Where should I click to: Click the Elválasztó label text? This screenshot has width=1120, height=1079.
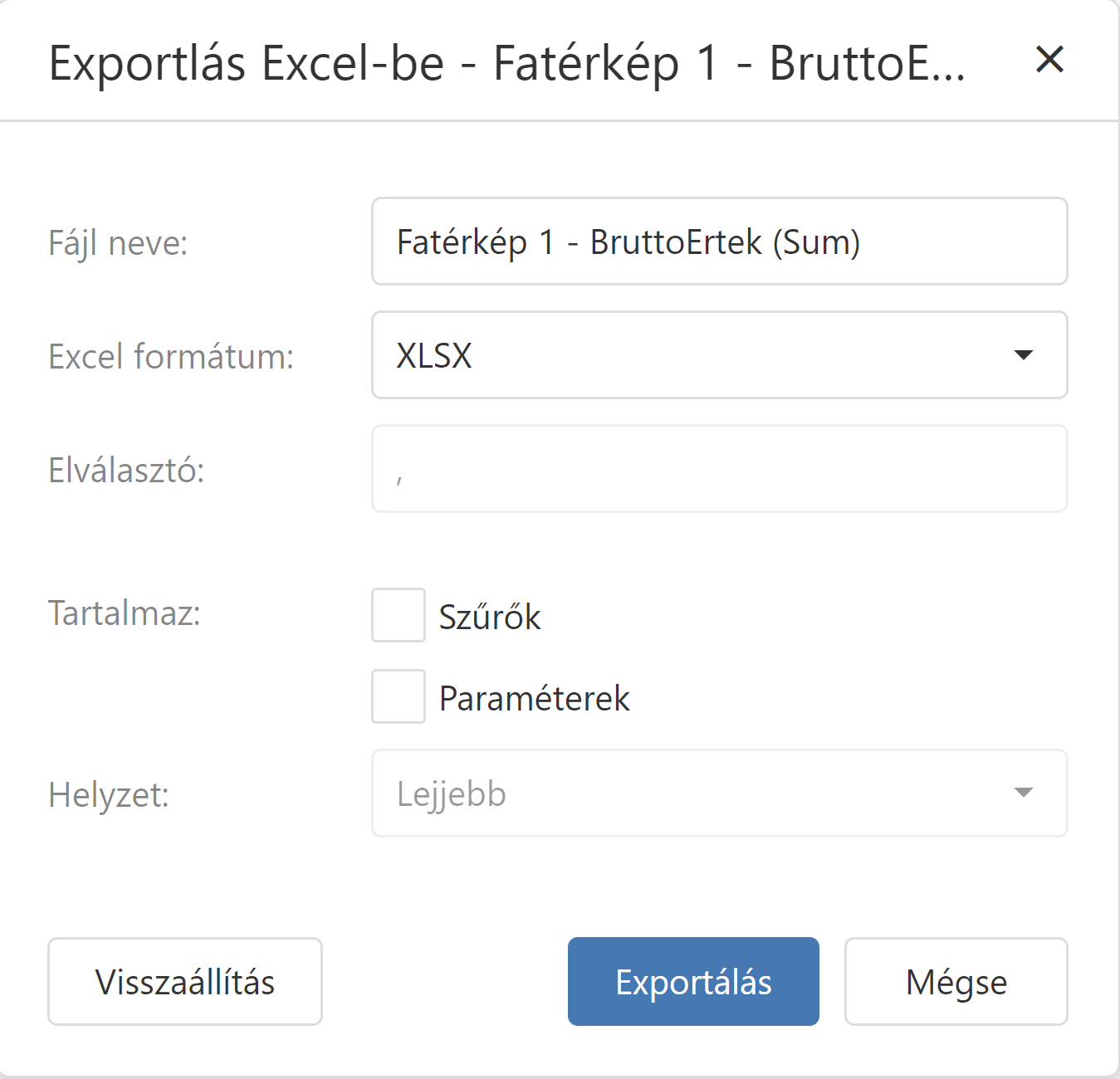coord(126,471)
